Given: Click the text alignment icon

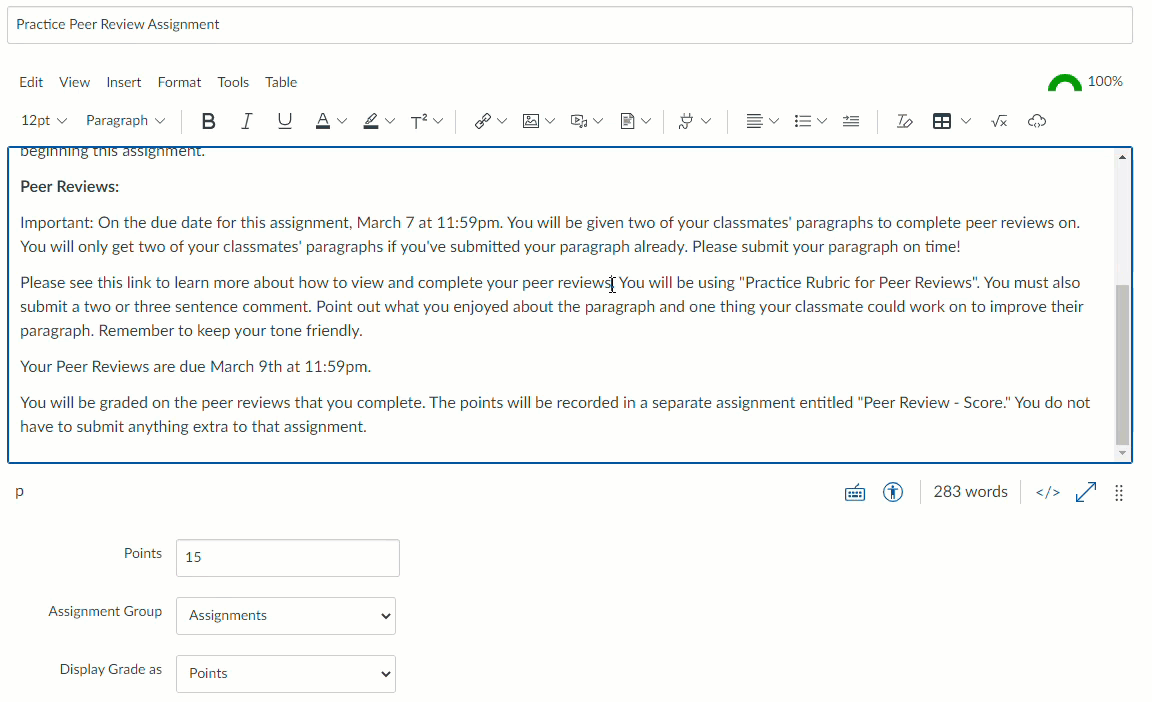Looking at the screenshot, I should point(754,121).
